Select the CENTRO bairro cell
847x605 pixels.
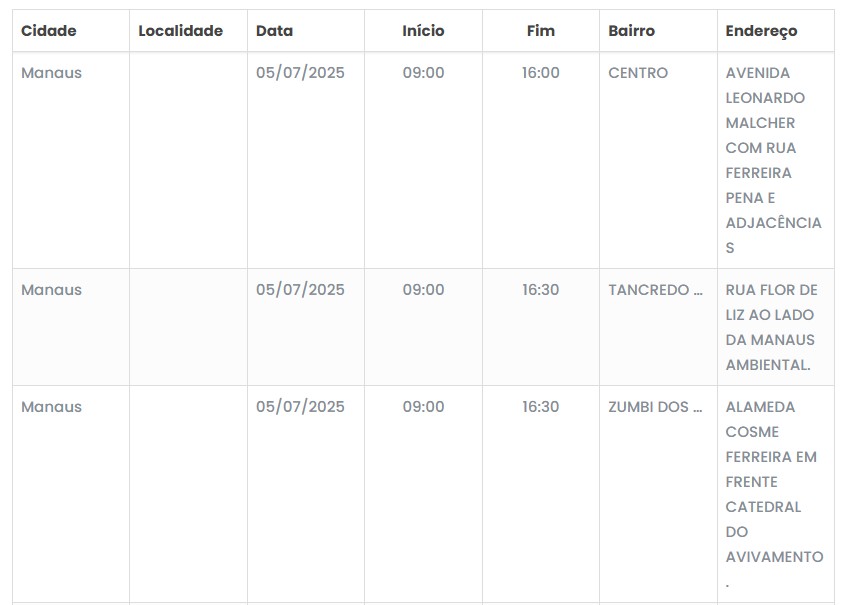[x=638, y=73]
